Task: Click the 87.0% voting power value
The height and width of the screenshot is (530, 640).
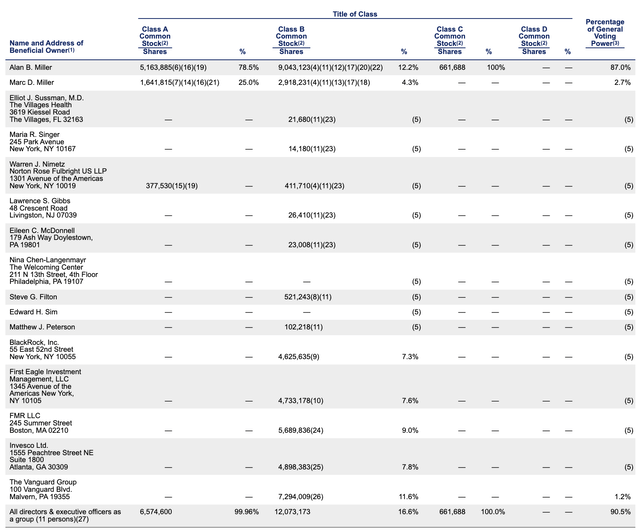Action: pos(620,67)
